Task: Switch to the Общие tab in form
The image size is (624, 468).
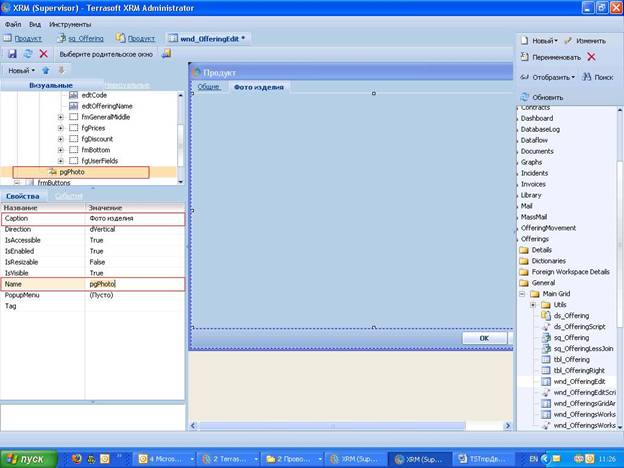Action: (209, 87)
